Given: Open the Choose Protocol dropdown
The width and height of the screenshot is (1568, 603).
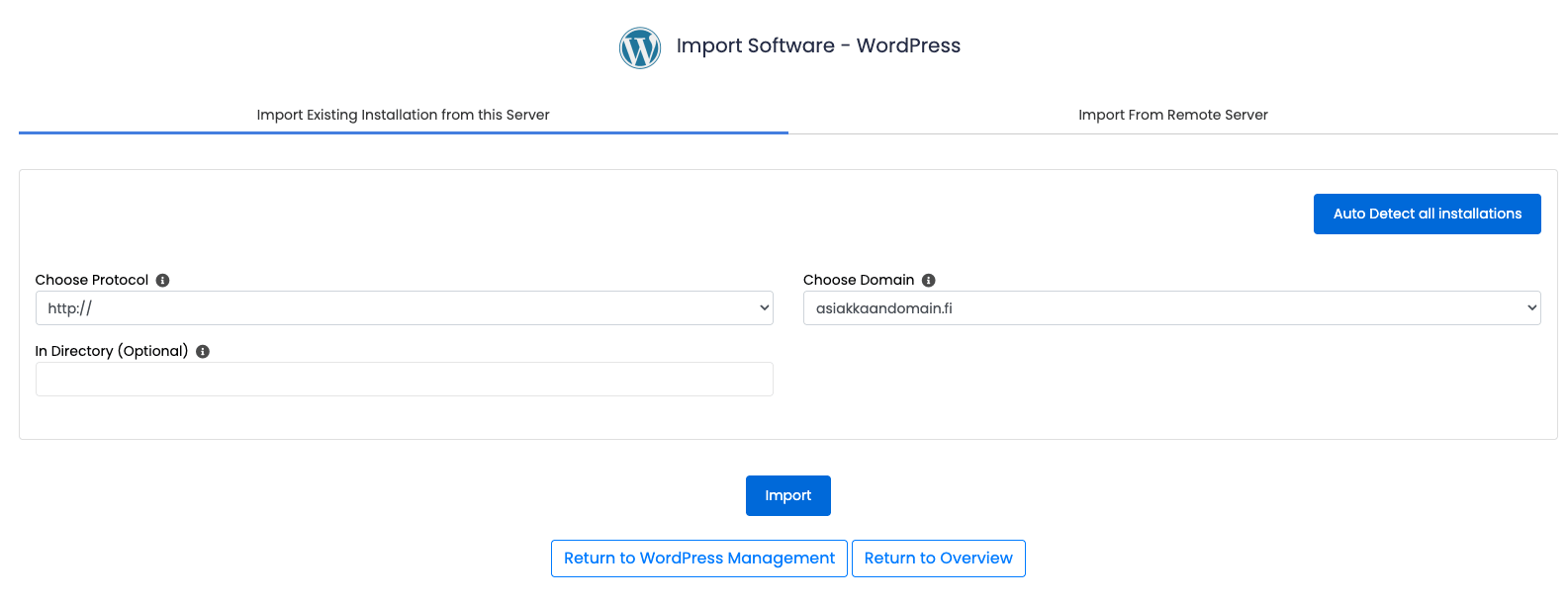Looking at the screenshot, I should click(405, 308).
